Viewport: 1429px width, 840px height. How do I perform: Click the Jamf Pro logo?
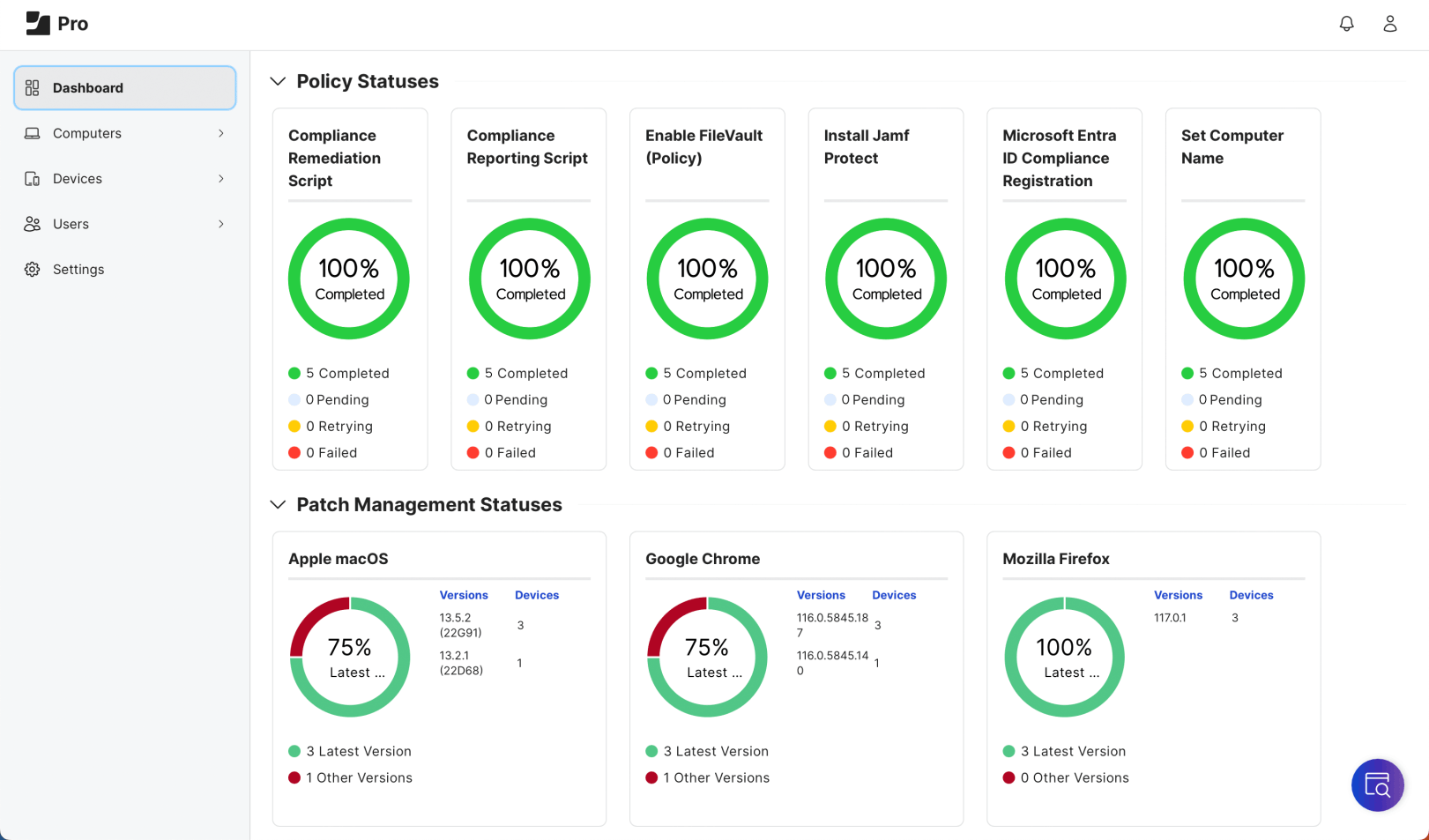coord(56,24)
